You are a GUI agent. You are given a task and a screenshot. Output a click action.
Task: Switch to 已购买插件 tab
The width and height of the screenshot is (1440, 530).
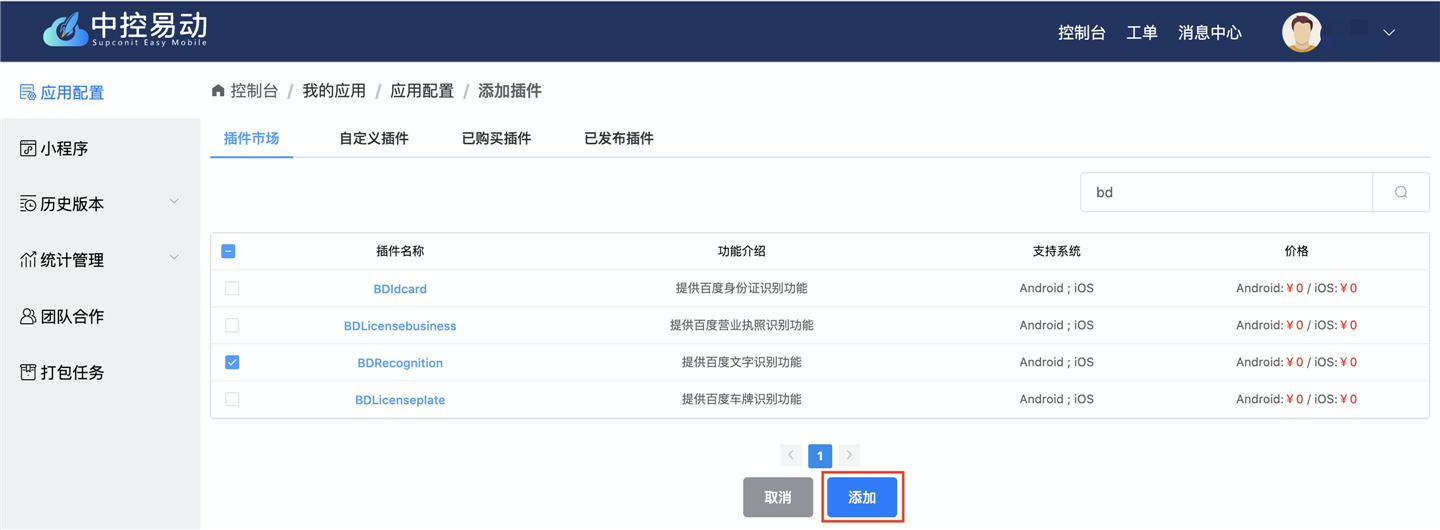496,138
